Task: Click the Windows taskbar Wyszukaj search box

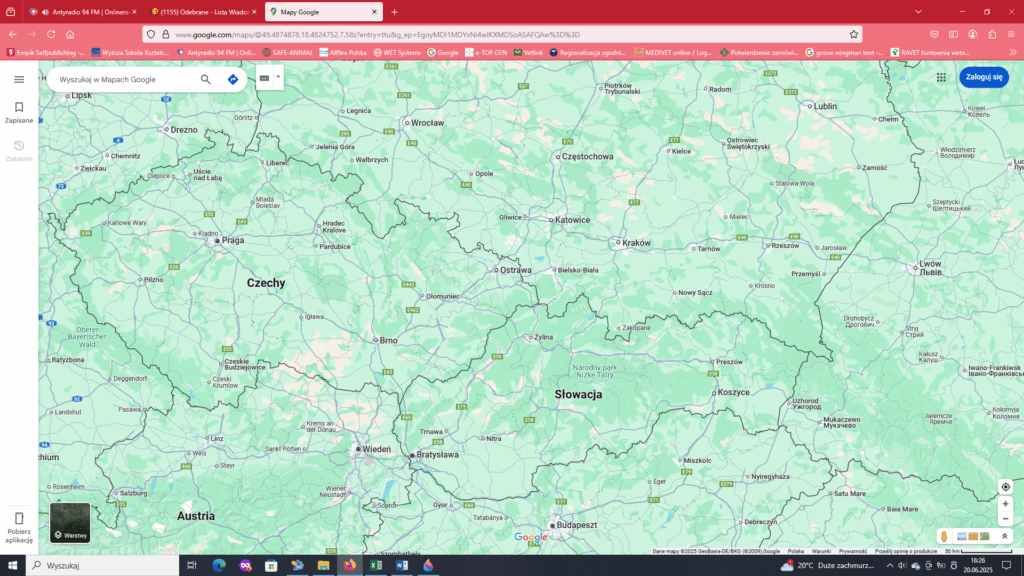Action: (x=103, y=566)
